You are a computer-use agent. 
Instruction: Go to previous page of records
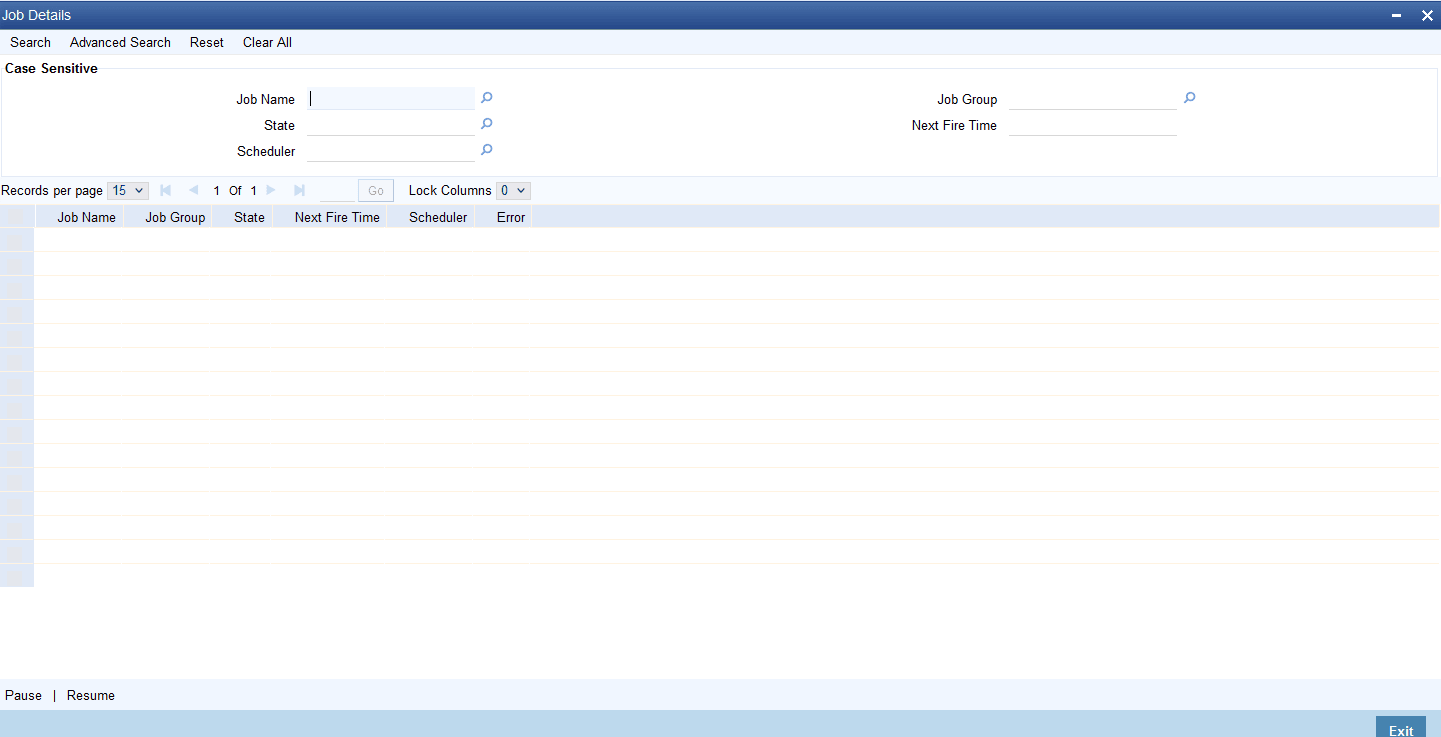[193, 190]
